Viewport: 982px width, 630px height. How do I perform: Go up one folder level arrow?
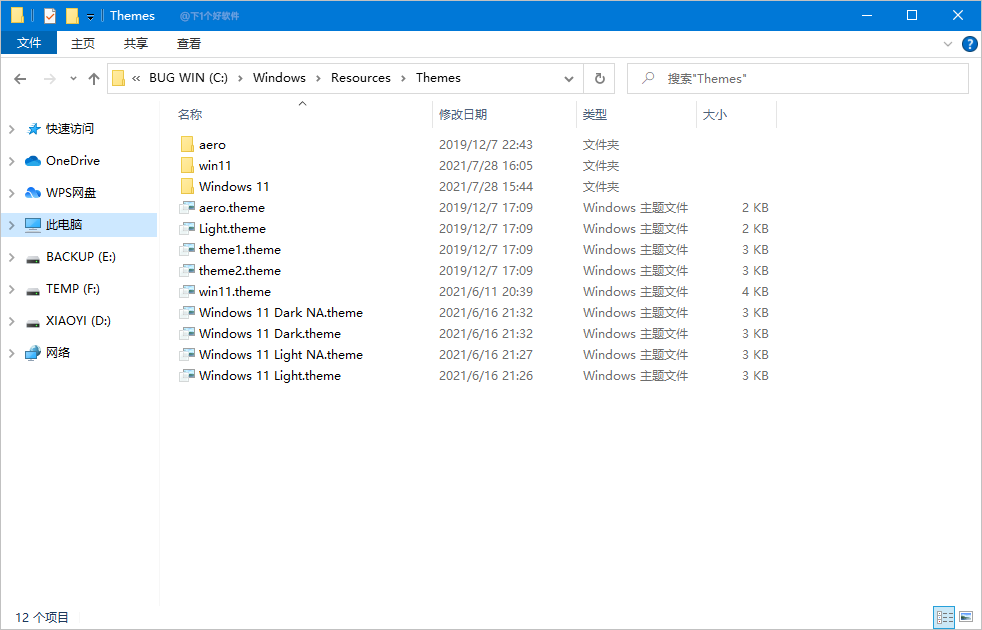(x=94, y=79)
